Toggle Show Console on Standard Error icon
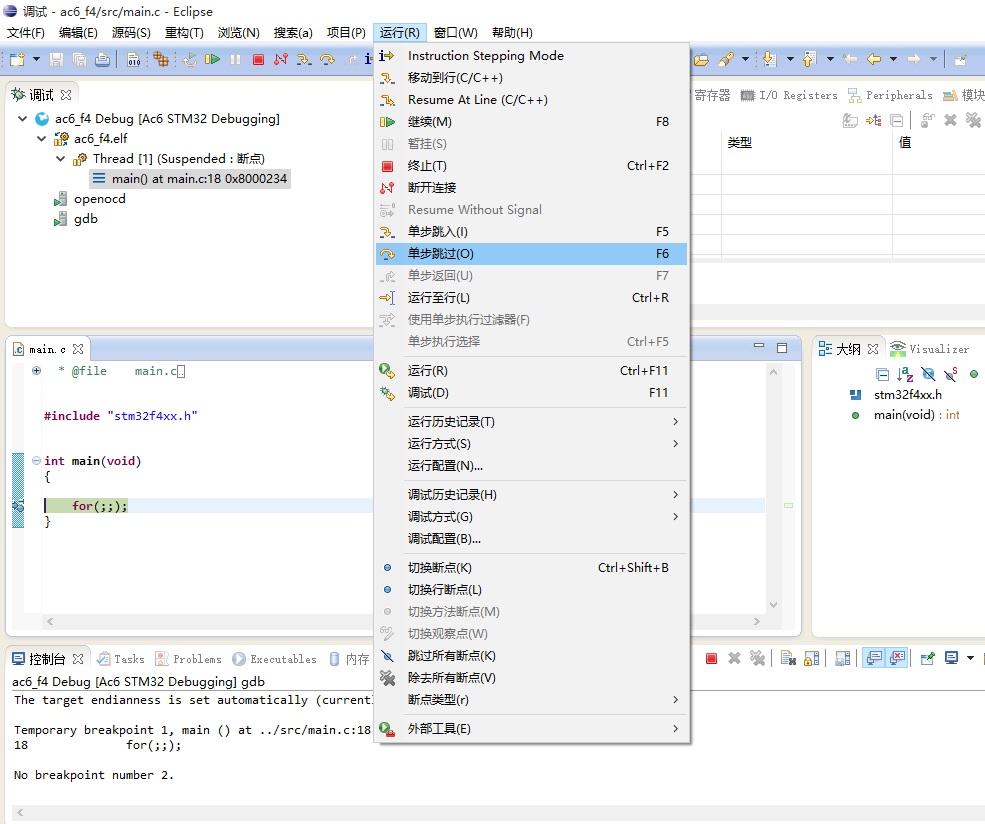Screen dimensions: 985x824 (897, 658)
